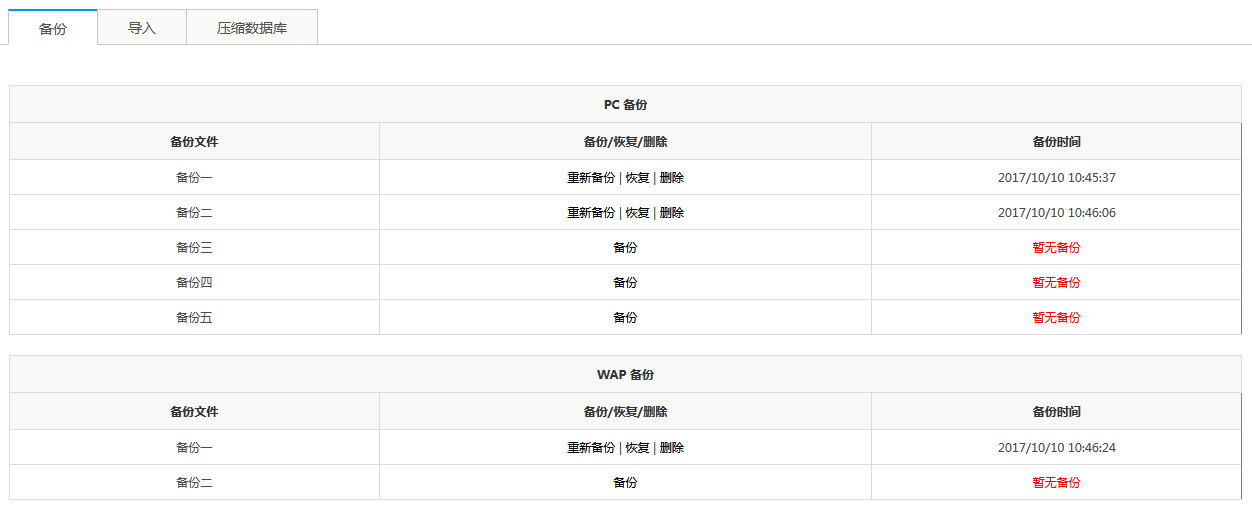This screenshot has height=532, width=1252.
Task: Click the 2017/10/10 10:45:37 timestamp cell
Action: pos(1057,178)
